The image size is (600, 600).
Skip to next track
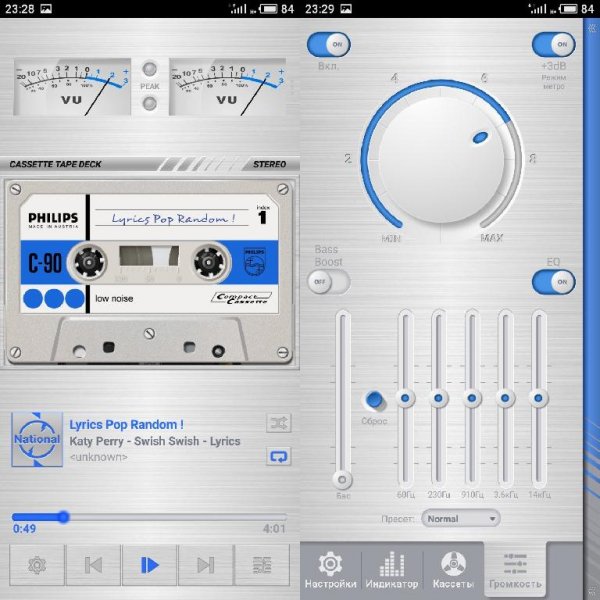click(x=205, y=565)
